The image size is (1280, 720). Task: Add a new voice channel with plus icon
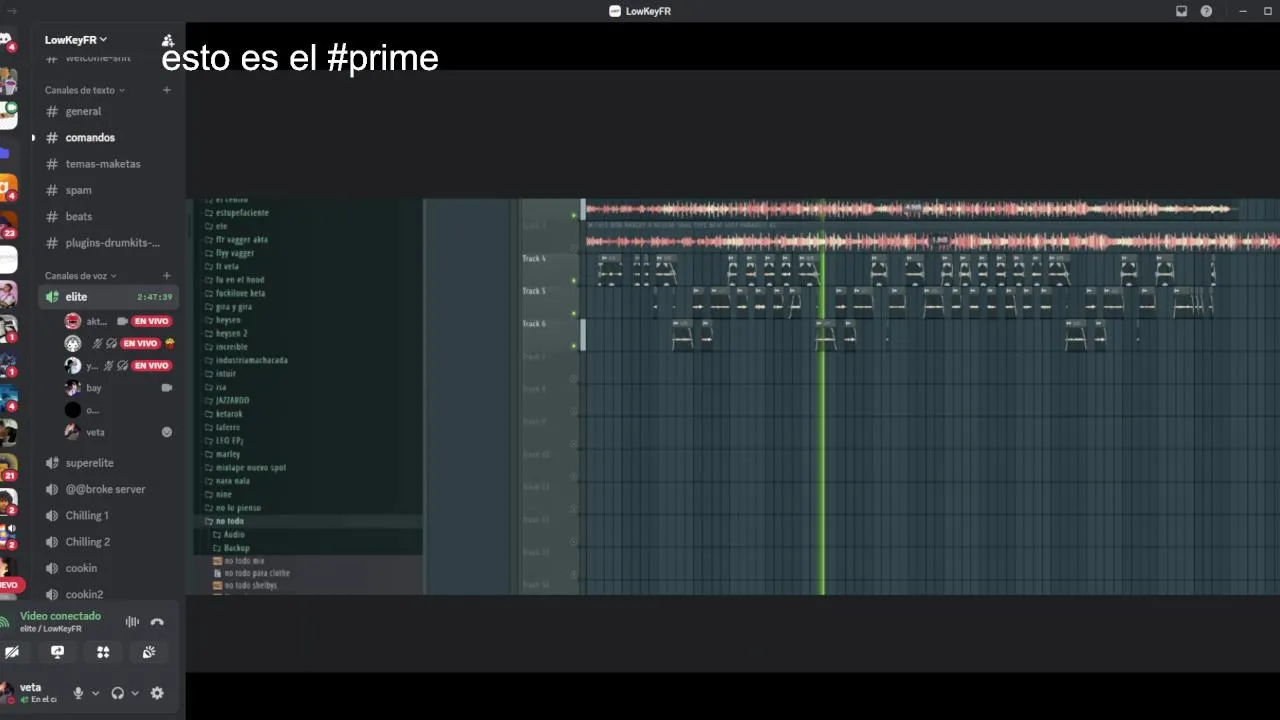(167, 276)
